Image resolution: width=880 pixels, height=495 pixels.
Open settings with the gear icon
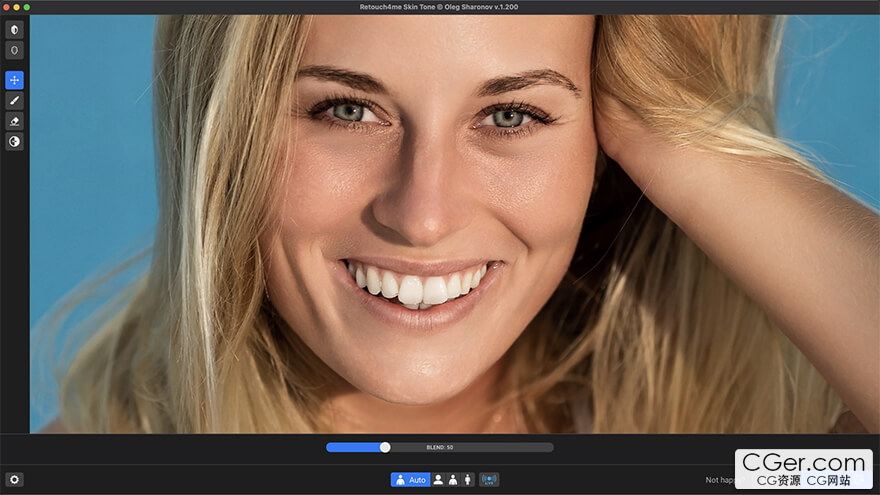pos(14,480)
